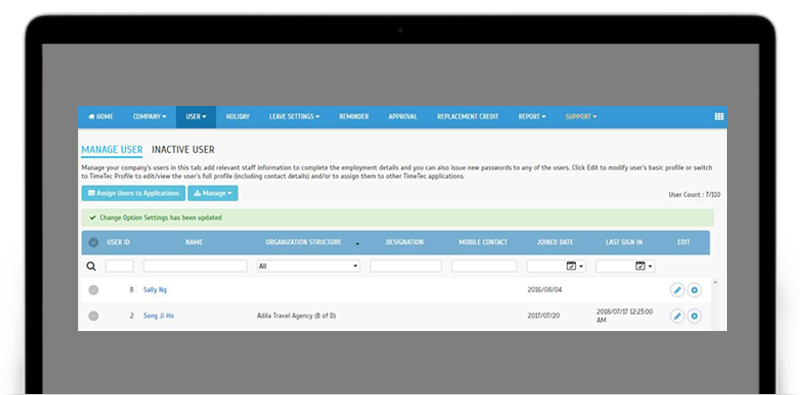Select the checkbox for Song Ji Ho row
800x395 pixels.
pos(93,316)
